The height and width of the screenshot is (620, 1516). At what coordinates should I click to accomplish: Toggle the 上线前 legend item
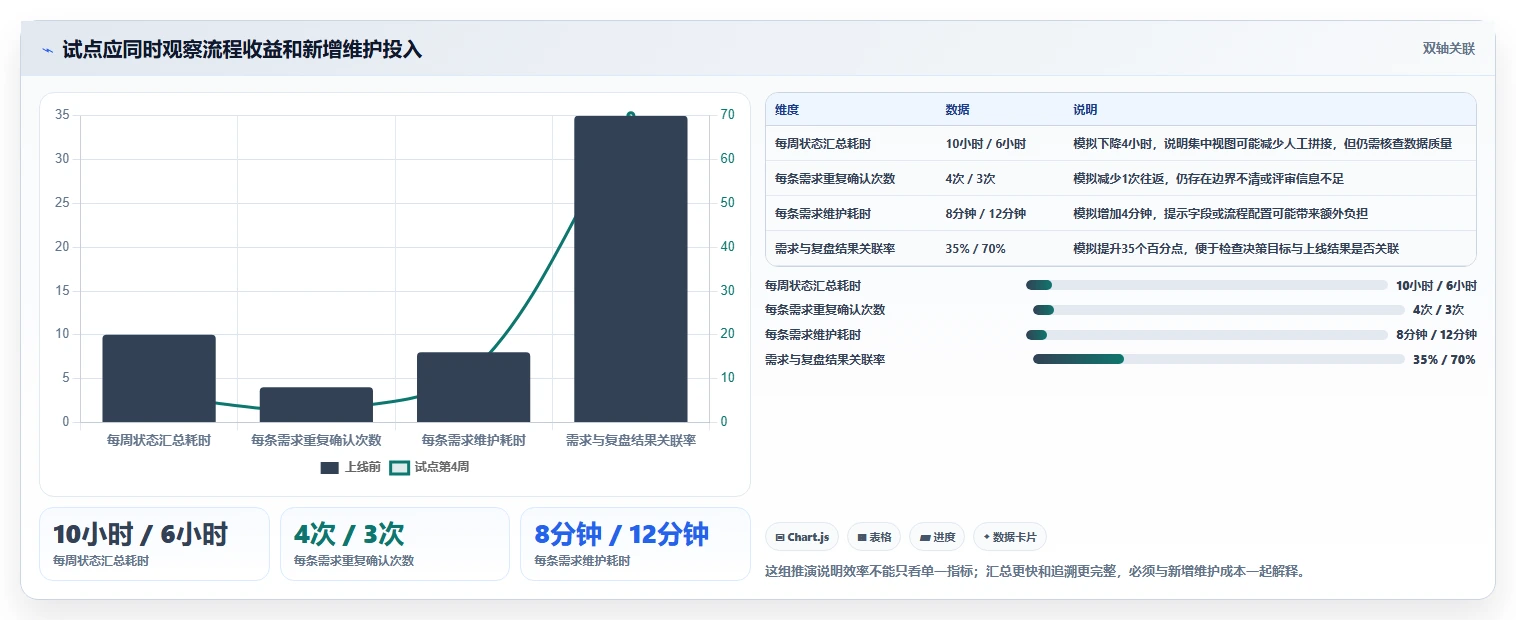(350, 467)
